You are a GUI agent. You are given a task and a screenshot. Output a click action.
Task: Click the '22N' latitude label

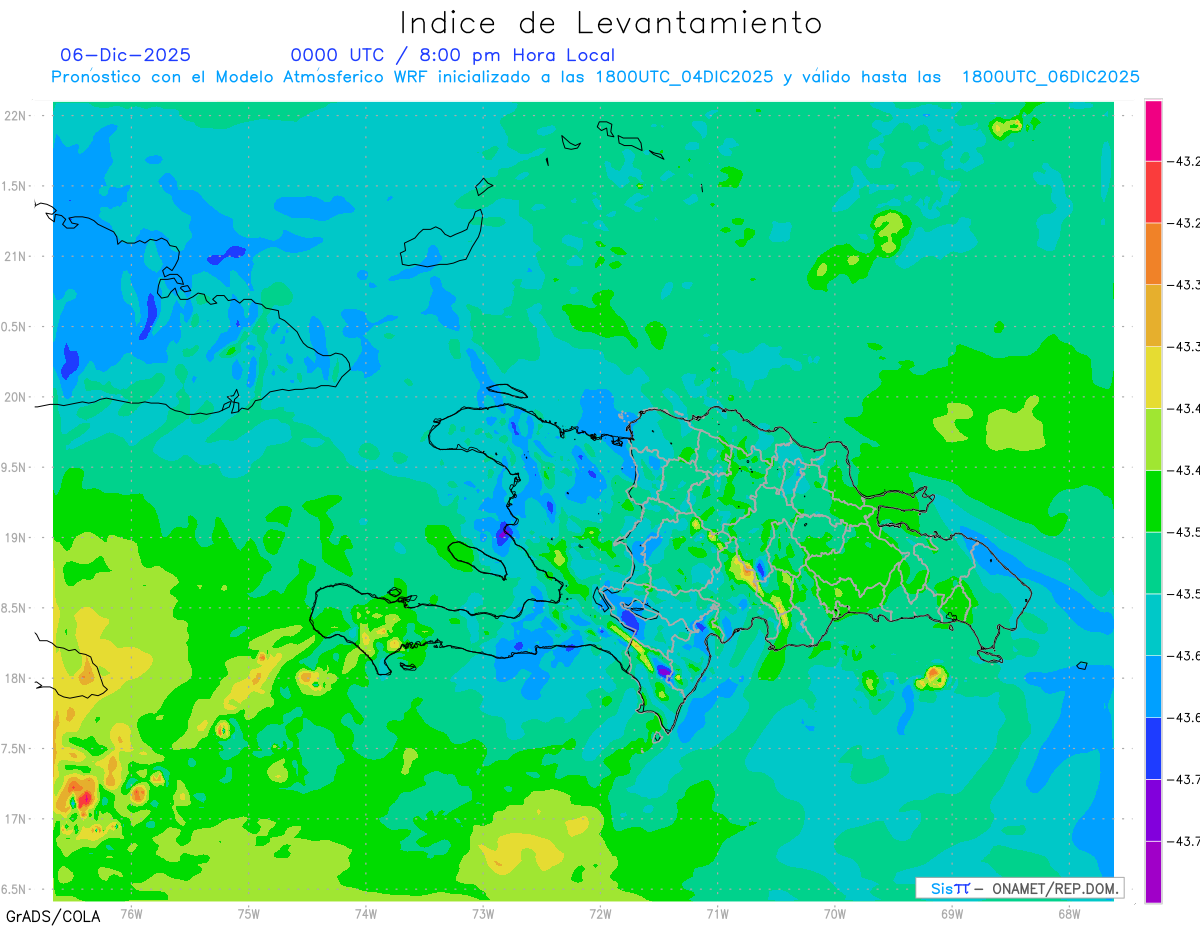click(16, 116)
